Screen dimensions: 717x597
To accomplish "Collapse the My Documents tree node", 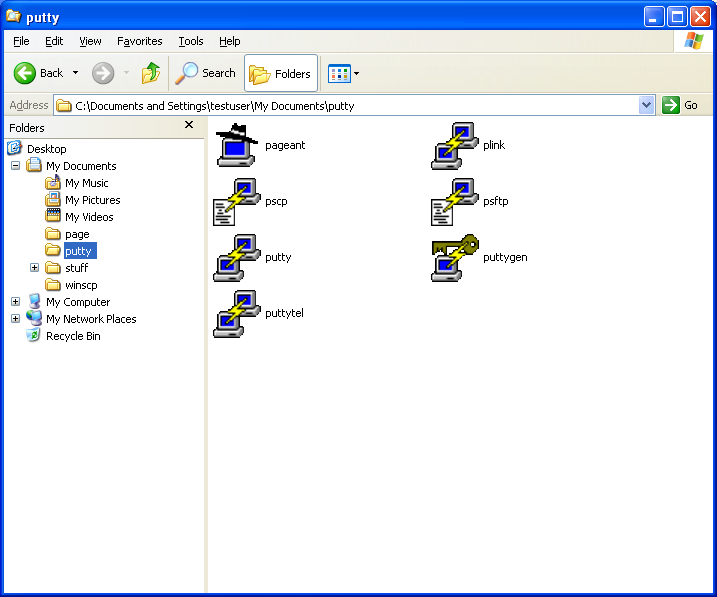I will [x=16, y=165].
